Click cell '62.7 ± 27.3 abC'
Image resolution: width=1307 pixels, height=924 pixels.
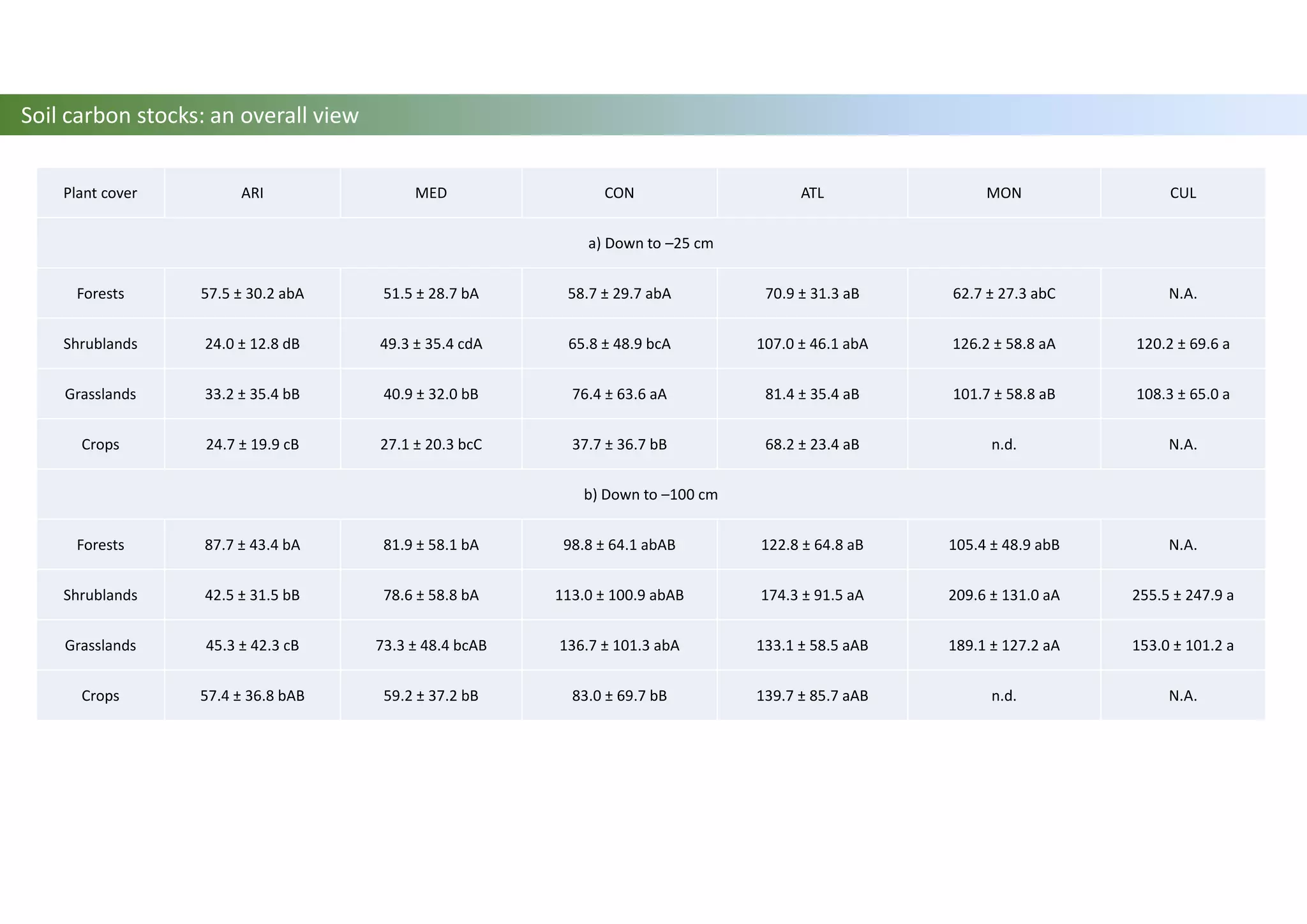(x=1004, y=294)
